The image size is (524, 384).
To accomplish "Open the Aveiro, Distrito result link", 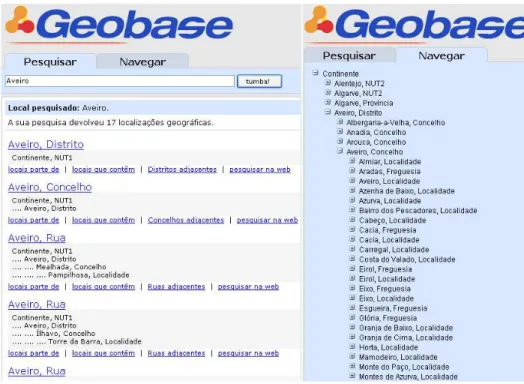I will (x=46, y=144).
